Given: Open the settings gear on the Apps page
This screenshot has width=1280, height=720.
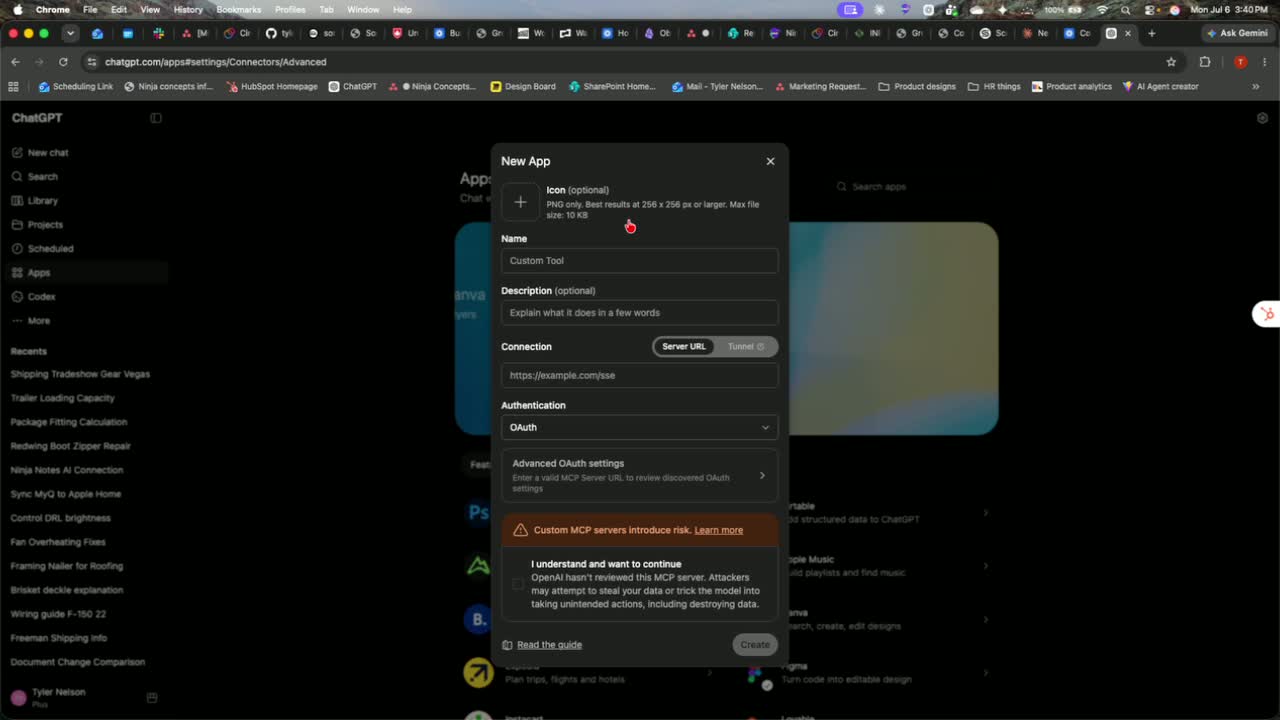Looking at the screenshot, I should 1262,118.
